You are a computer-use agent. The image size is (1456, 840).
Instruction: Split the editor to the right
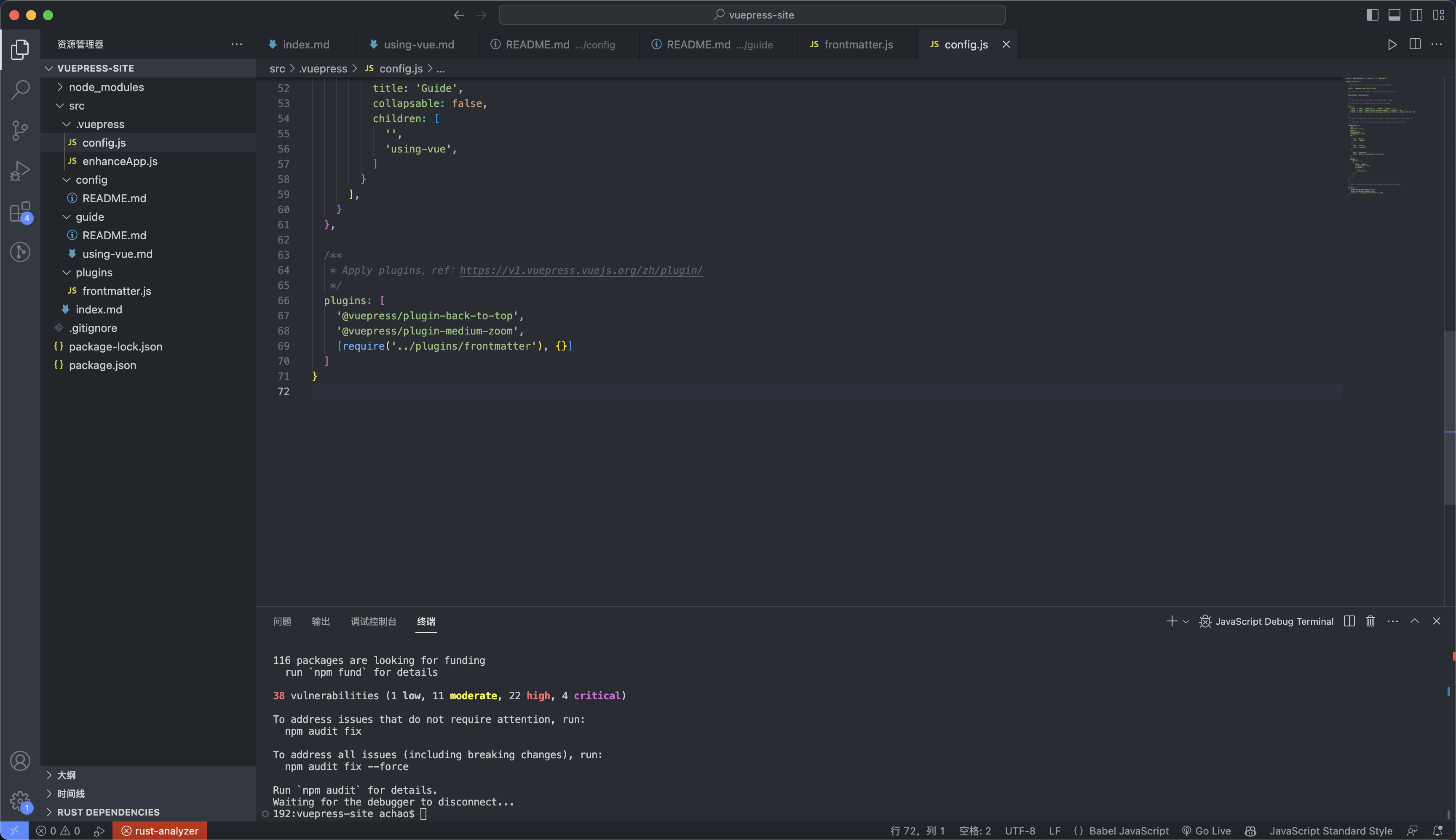coord(1414,44)
